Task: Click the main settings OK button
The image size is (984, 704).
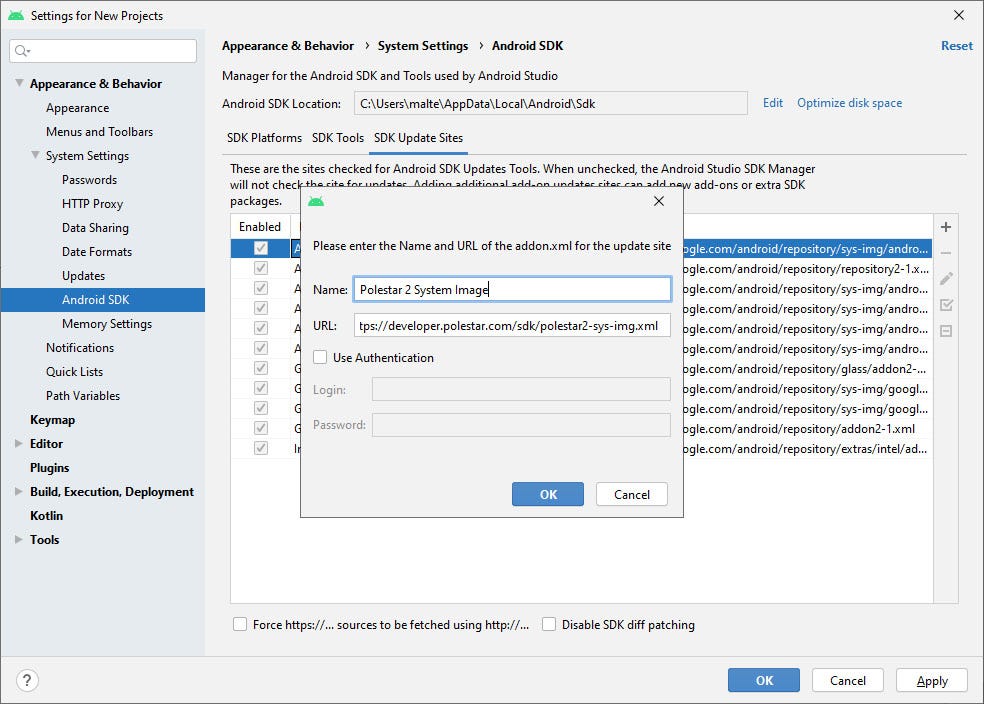Action: (x=764, y=680)
